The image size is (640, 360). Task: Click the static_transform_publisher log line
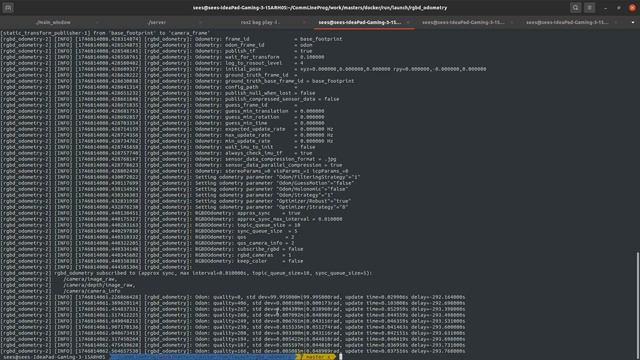pos(105,33)
